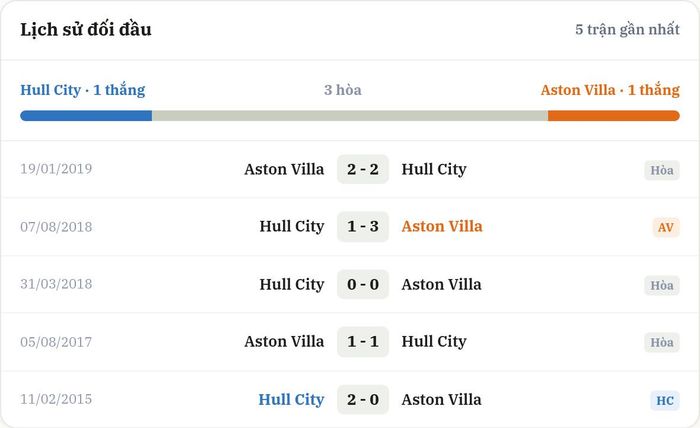Click the gray draws bar segment
The height and width of the screenshot is (428, 700).
click(x=350, y=116)
